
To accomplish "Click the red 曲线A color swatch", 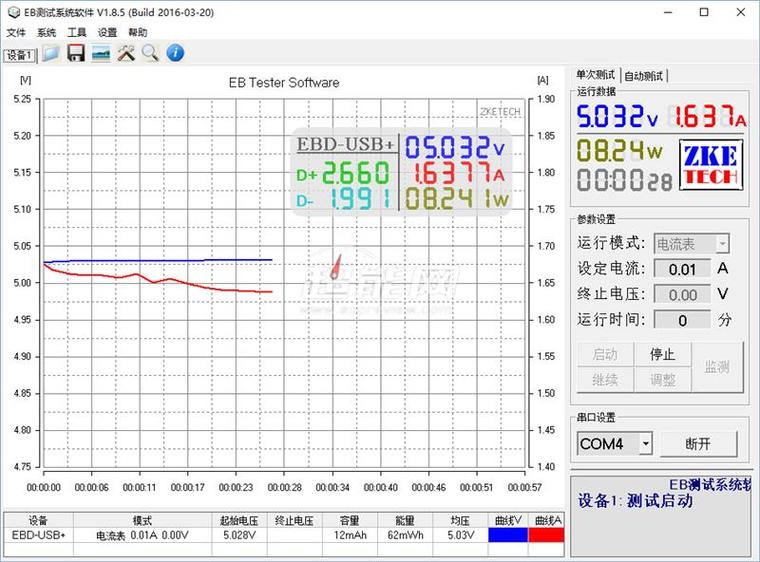I will click(546, 535).
